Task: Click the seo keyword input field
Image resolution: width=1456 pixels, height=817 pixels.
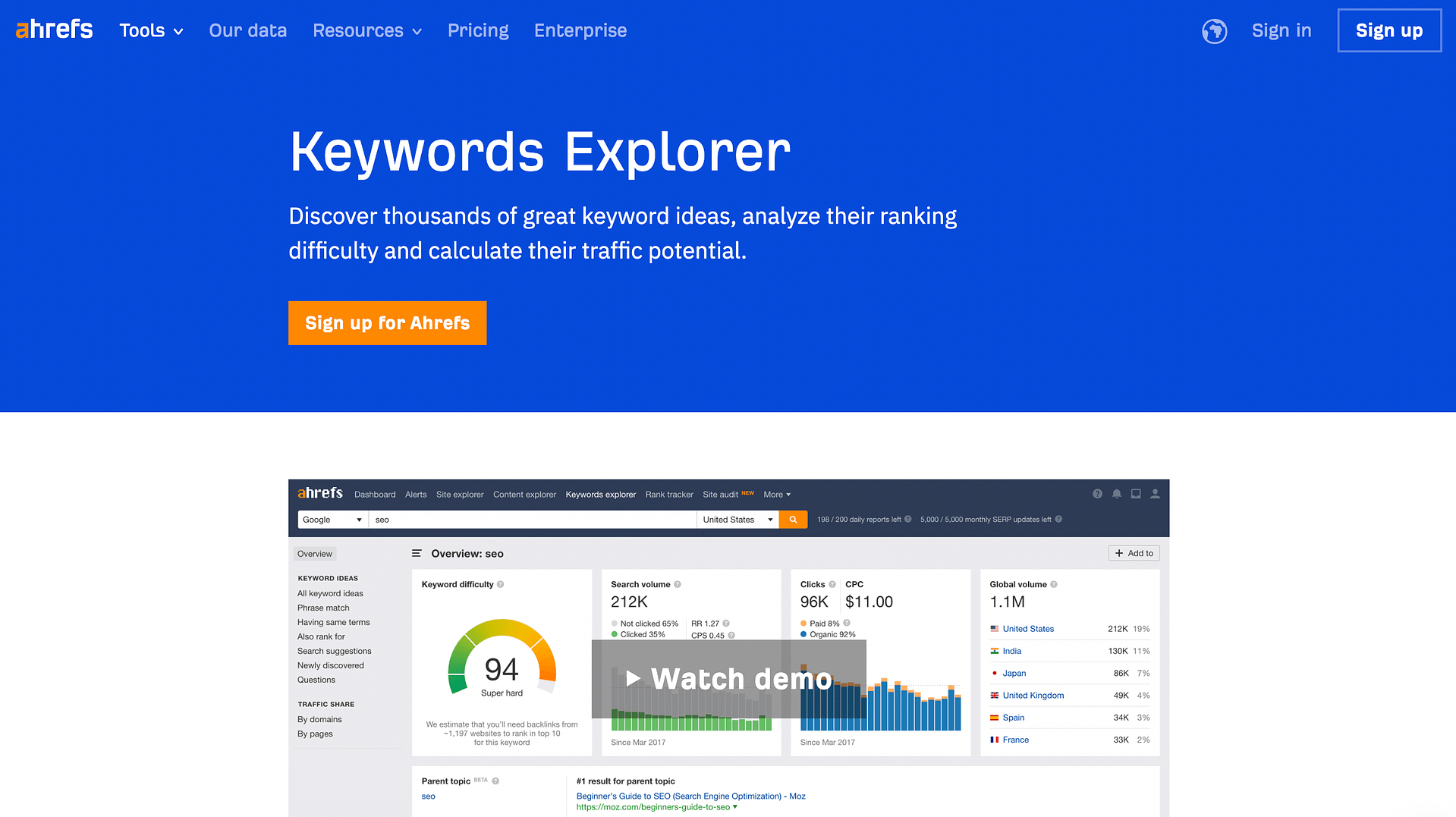Action: point(533,520)
